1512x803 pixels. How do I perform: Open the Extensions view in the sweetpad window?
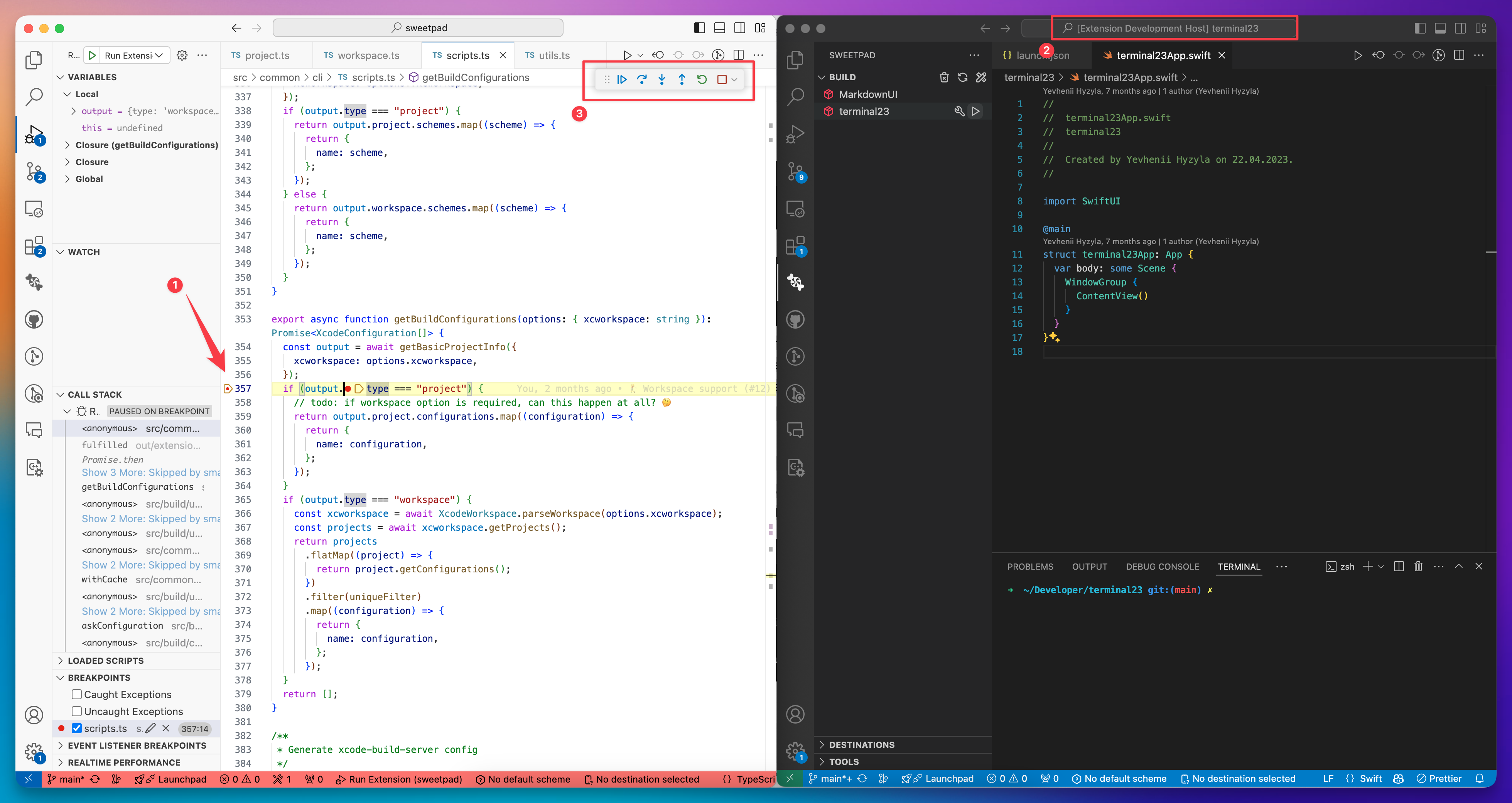point(34,246)
